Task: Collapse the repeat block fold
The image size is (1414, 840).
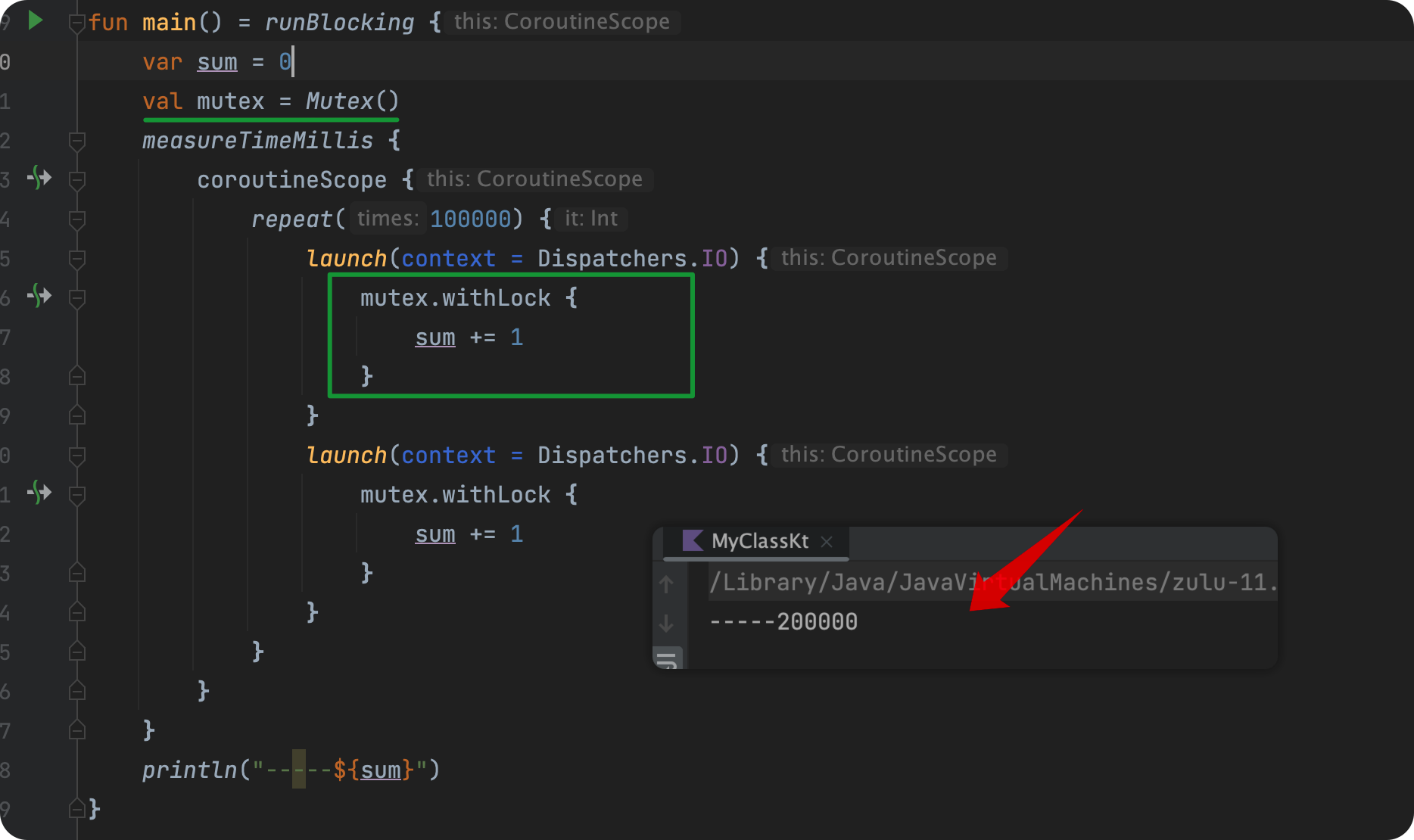Action: [x=76, y=219]
